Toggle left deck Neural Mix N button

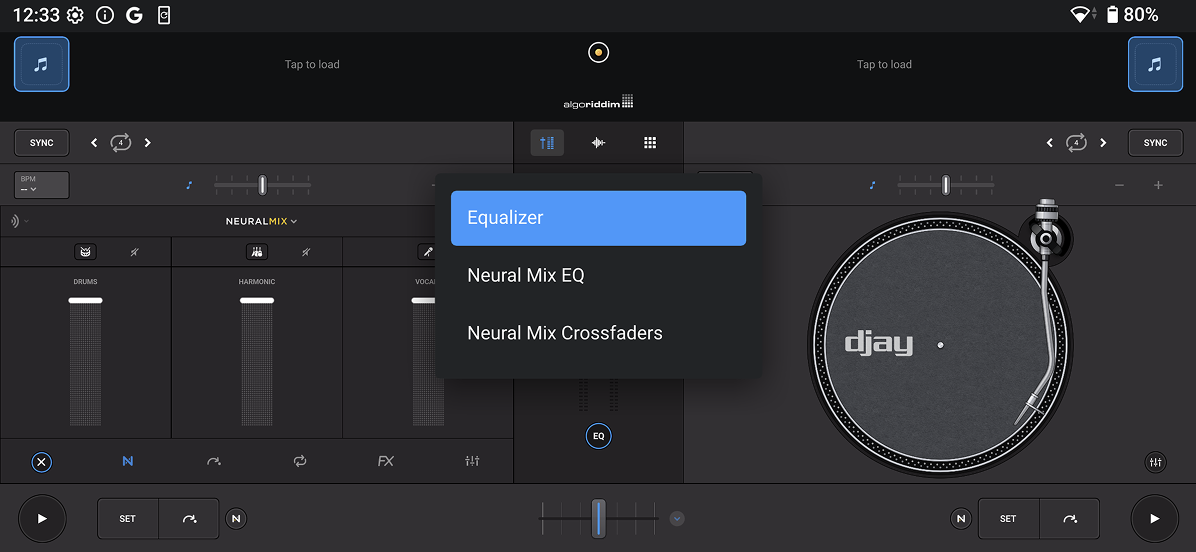pyautogui.click(x=236, y=518)
